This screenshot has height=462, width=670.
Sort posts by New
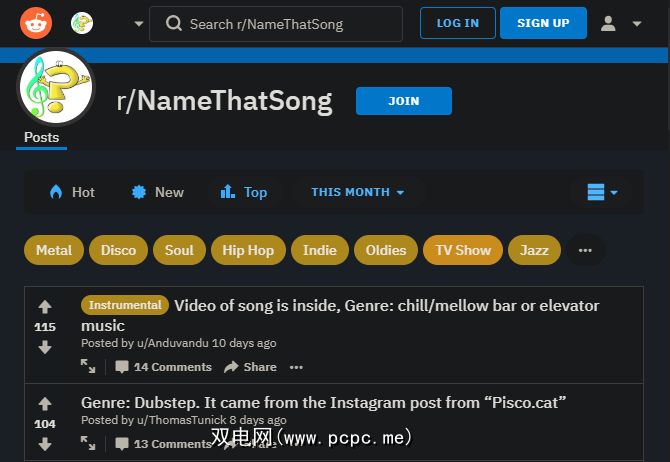(x=157, y=192)
